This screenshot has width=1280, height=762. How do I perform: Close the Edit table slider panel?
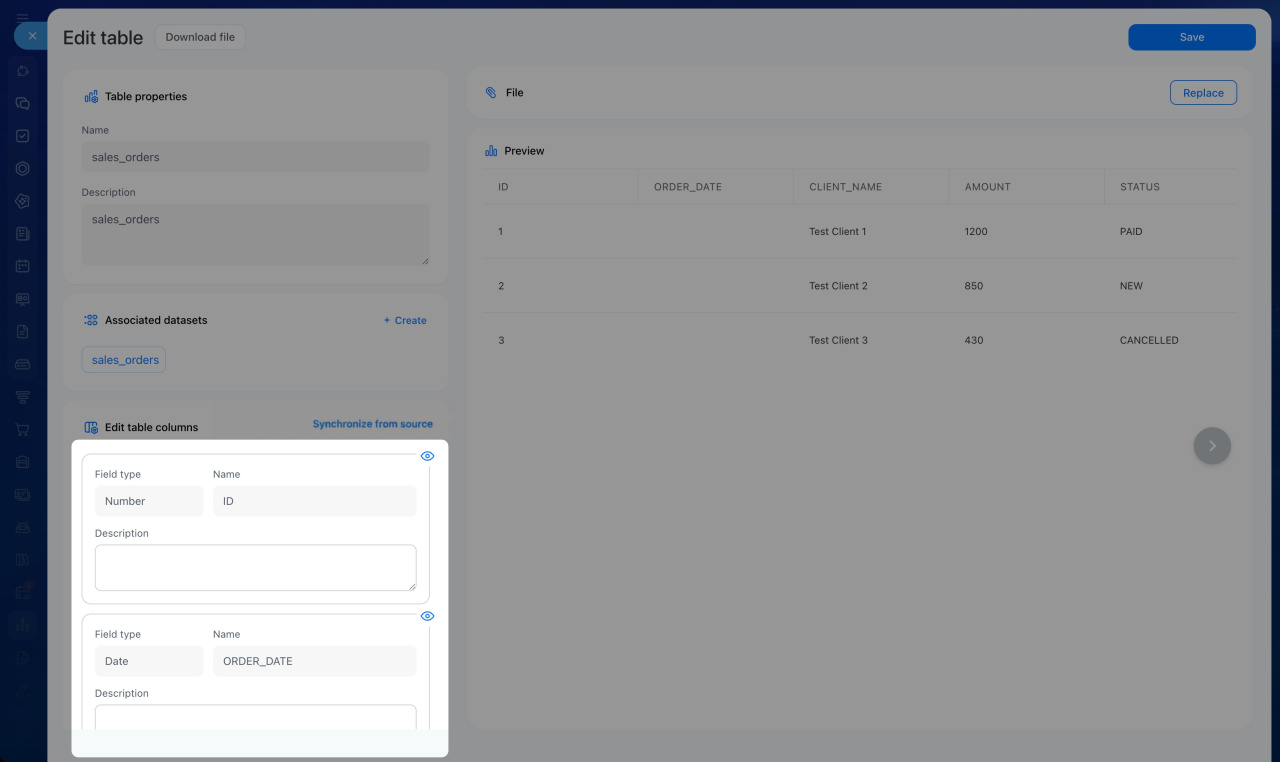click(32, 36)
